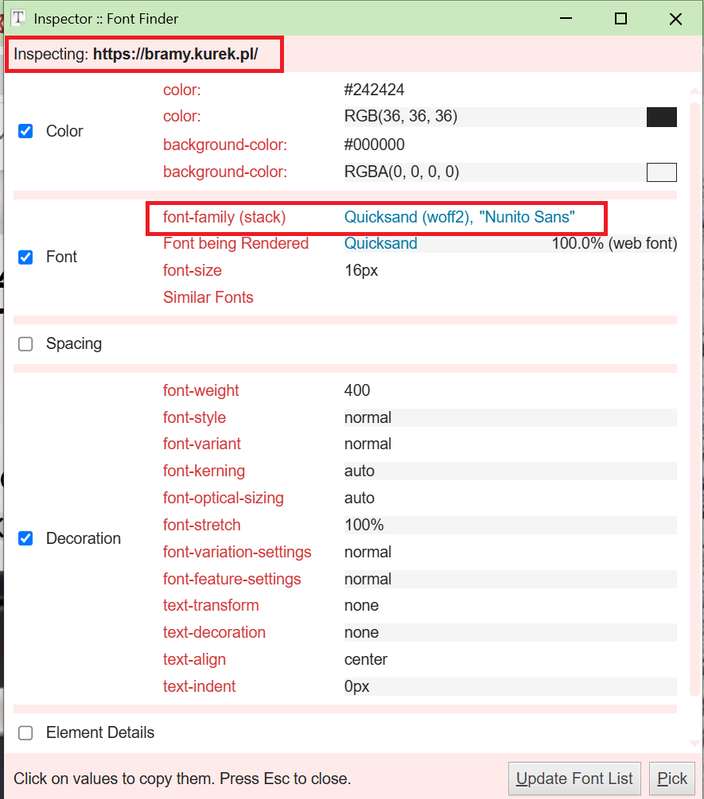Enable the Spacing checkbox
This screenshot has width=704, height=799.
(25, 344)
